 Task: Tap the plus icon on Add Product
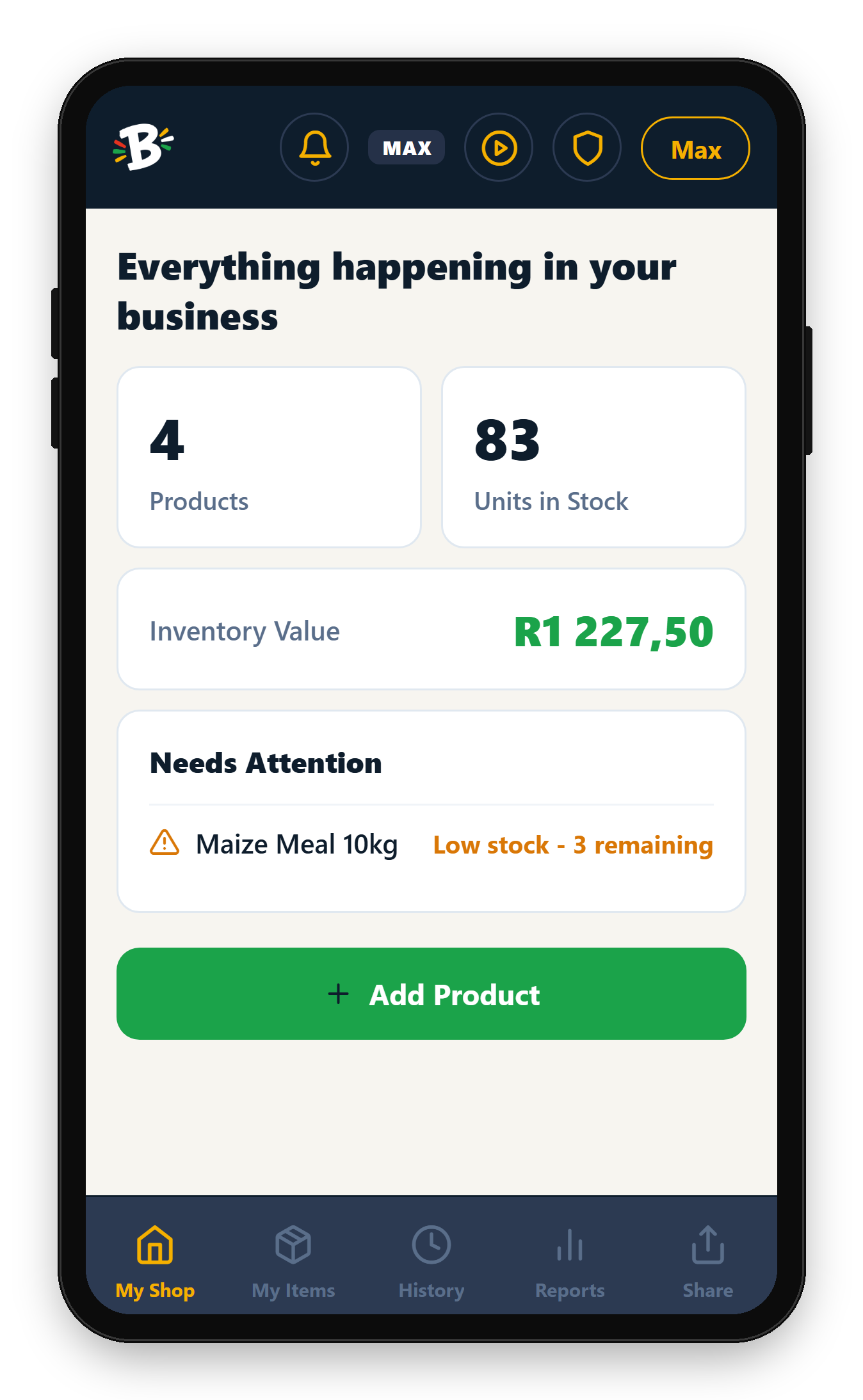pos(338,994)
